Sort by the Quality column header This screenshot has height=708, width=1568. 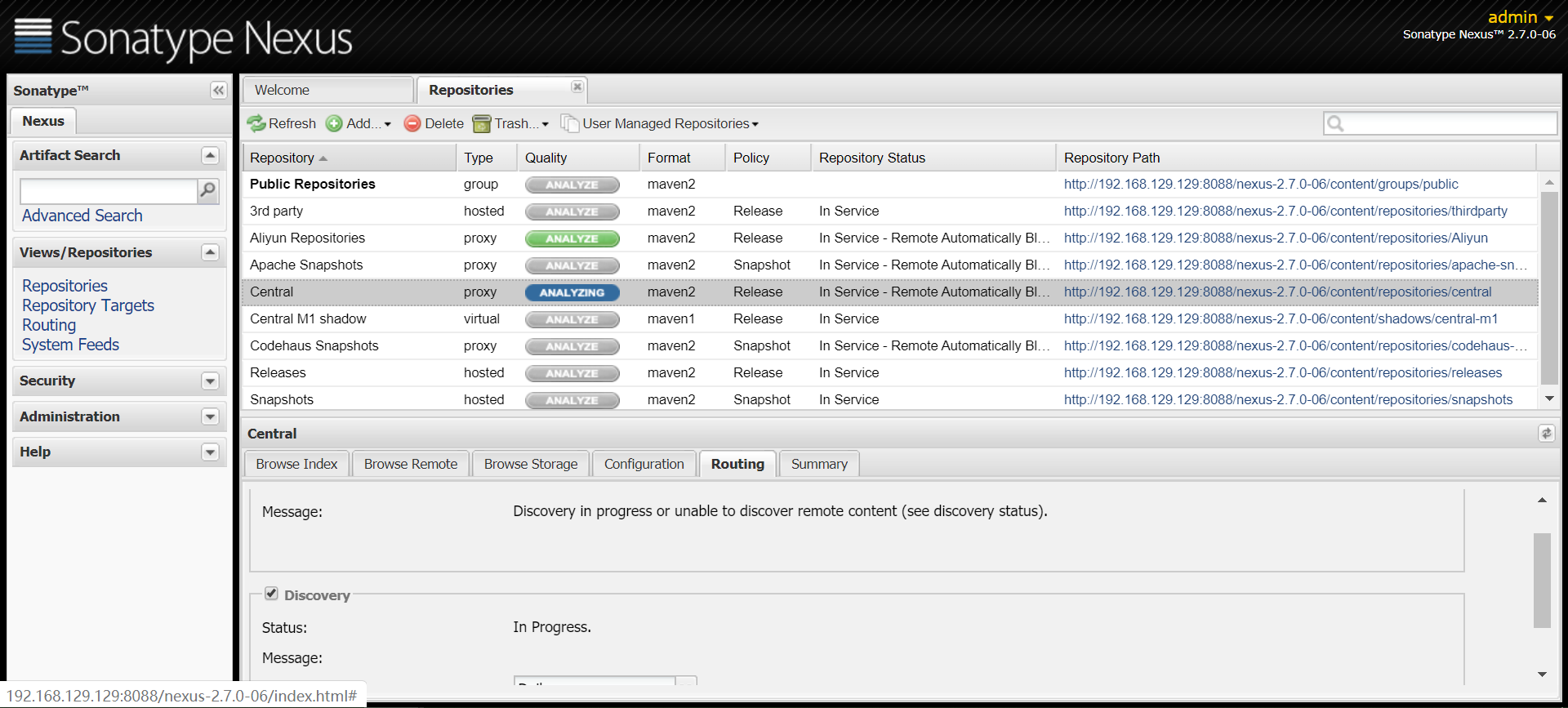click(578, 158)
